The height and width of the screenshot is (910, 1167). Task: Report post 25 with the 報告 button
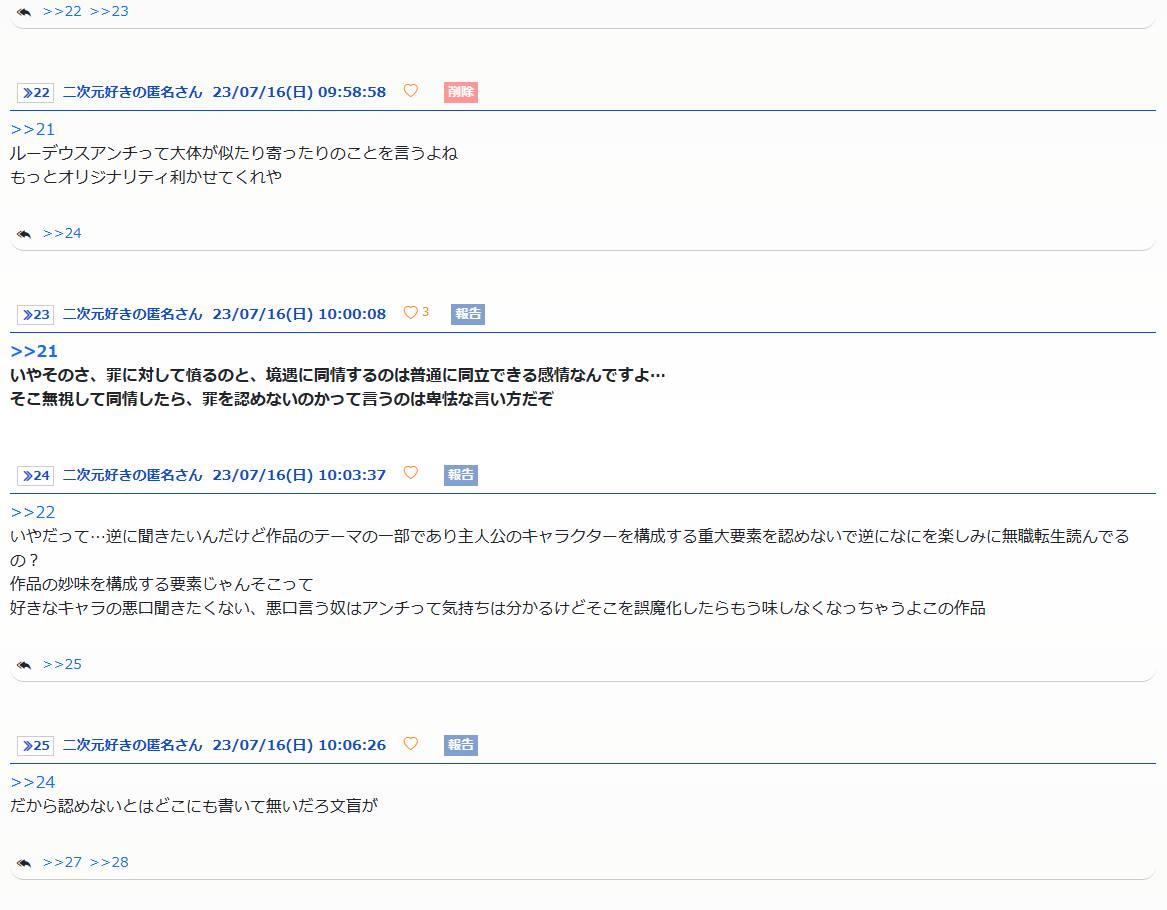coord(461,745)
